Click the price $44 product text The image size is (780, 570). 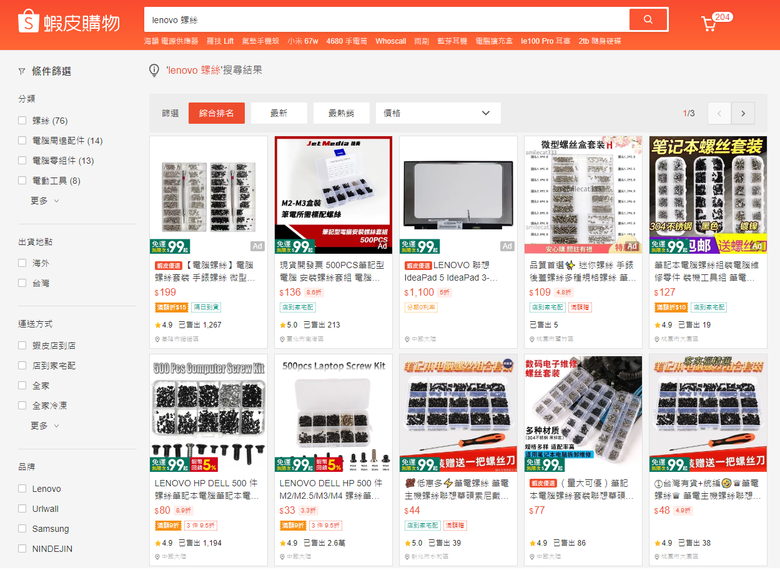tap(412, 510)
